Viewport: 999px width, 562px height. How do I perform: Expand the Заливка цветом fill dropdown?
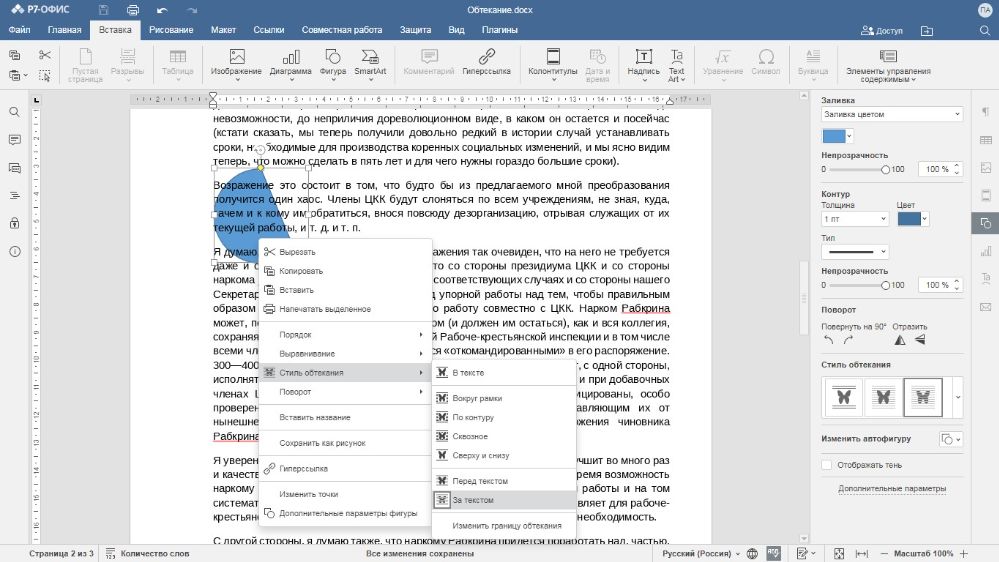891,114
